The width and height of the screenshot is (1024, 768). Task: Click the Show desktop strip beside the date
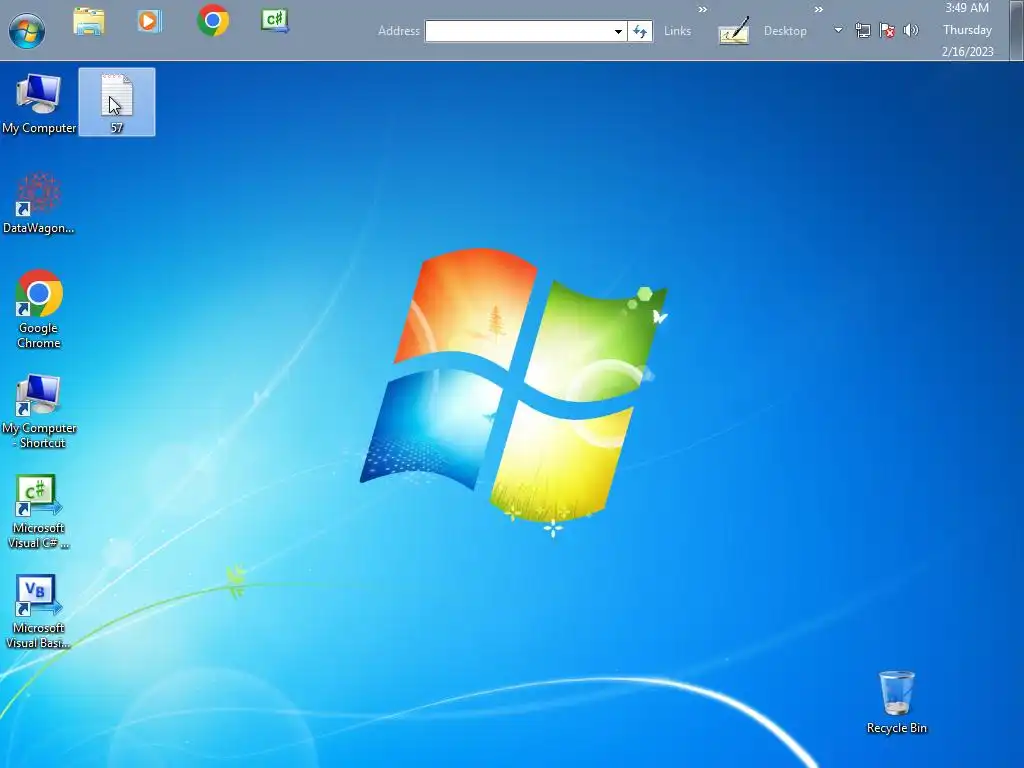[1017, 30]
